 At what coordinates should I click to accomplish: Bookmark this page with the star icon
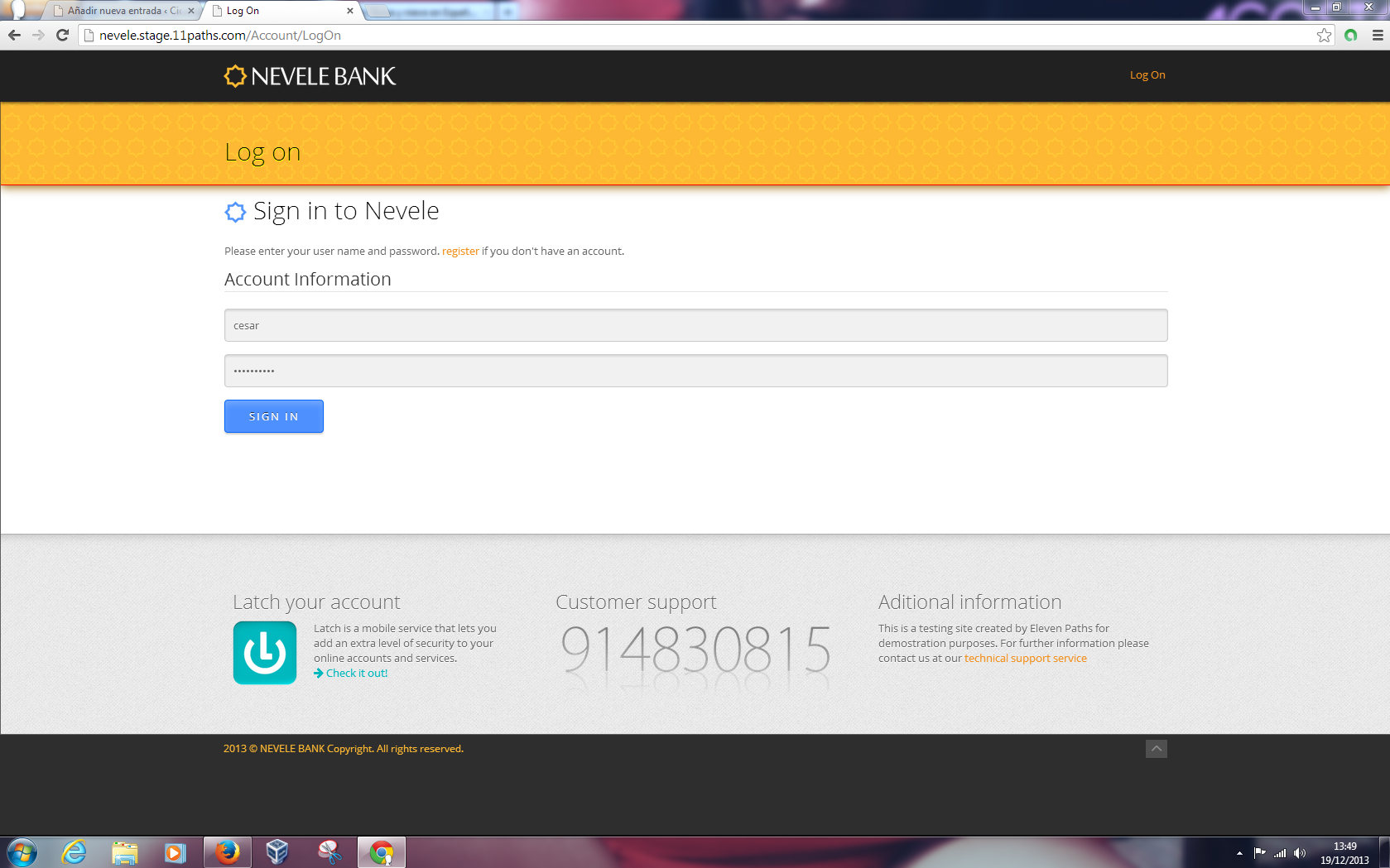point(1324,35)
